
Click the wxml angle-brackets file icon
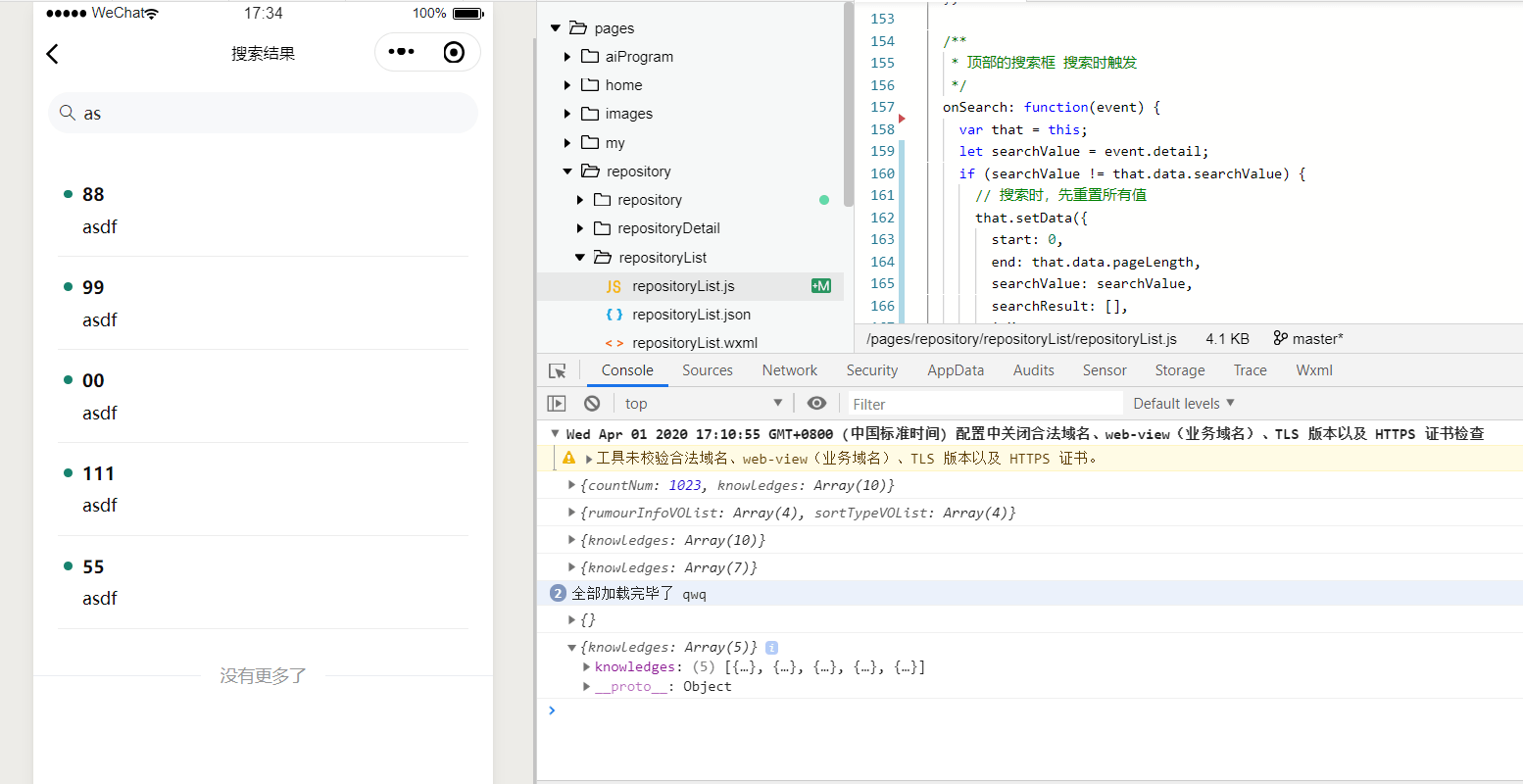(x=614, y=343)
